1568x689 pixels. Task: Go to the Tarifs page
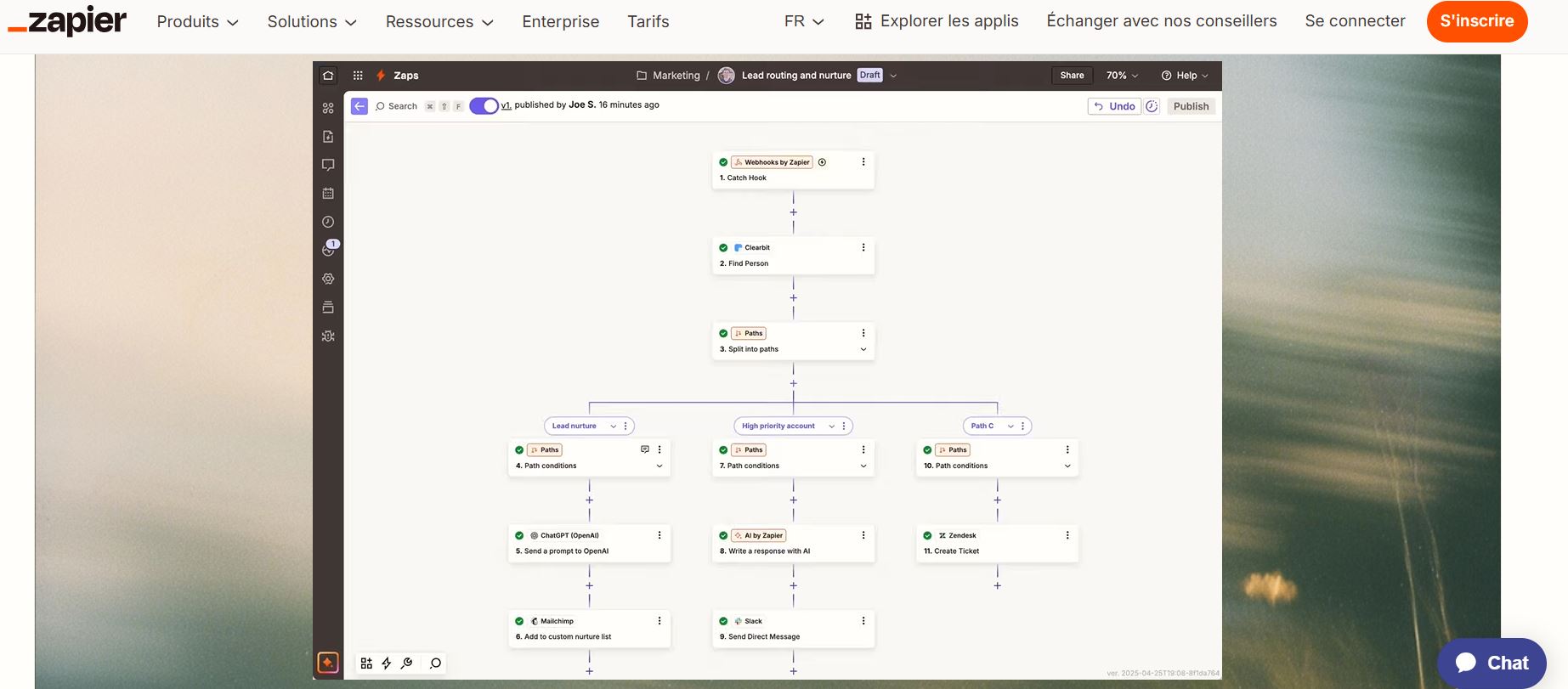648,22
